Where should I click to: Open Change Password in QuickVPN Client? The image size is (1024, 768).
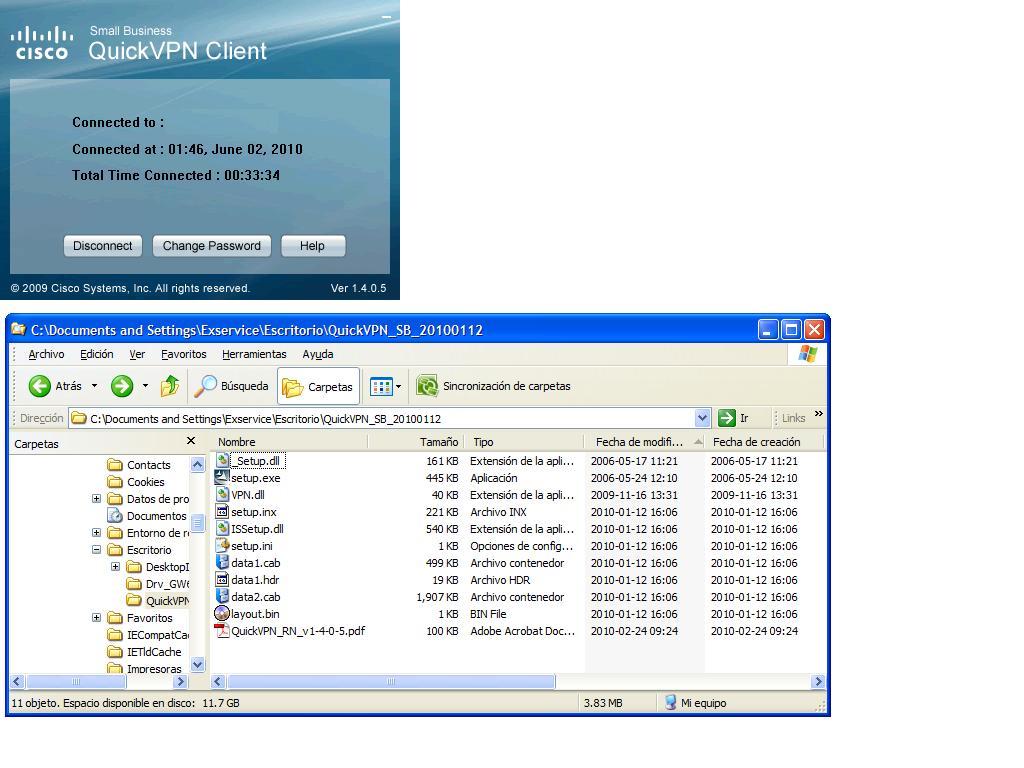pos(212,246)
